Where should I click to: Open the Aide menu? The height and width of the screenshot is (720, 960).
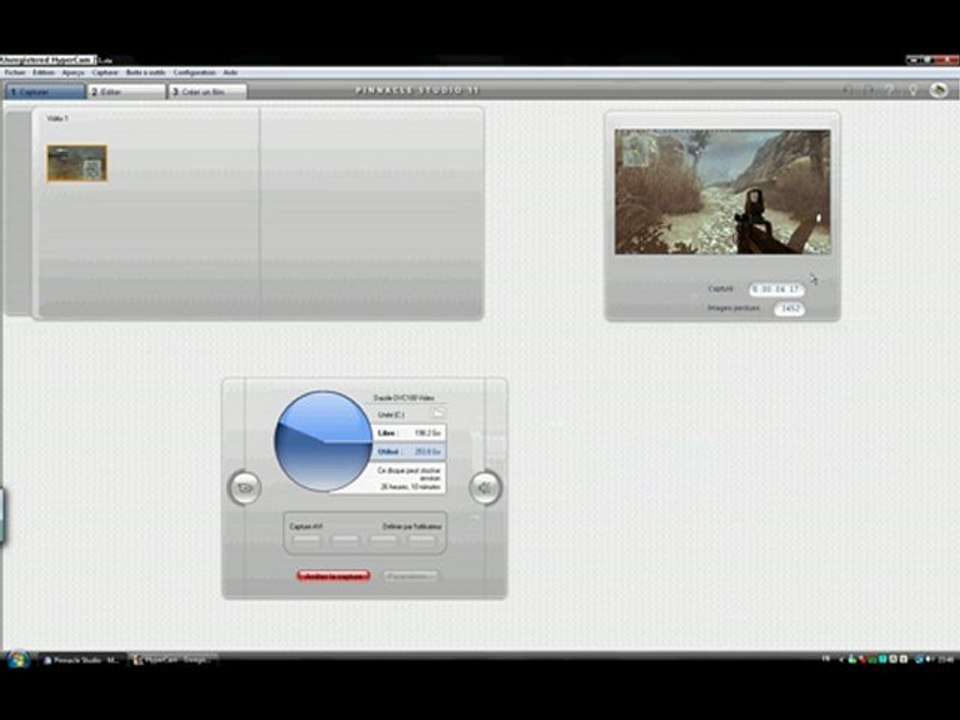click(230, 73)
